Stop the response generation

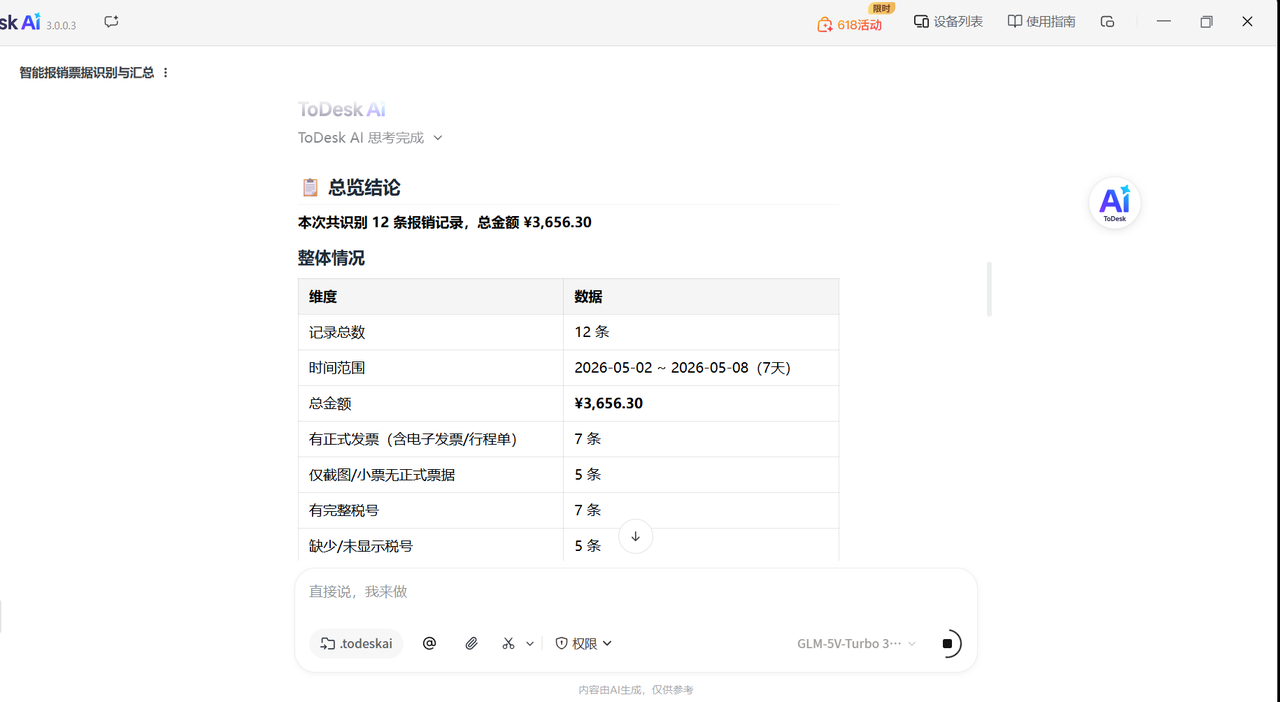[948, 644]
